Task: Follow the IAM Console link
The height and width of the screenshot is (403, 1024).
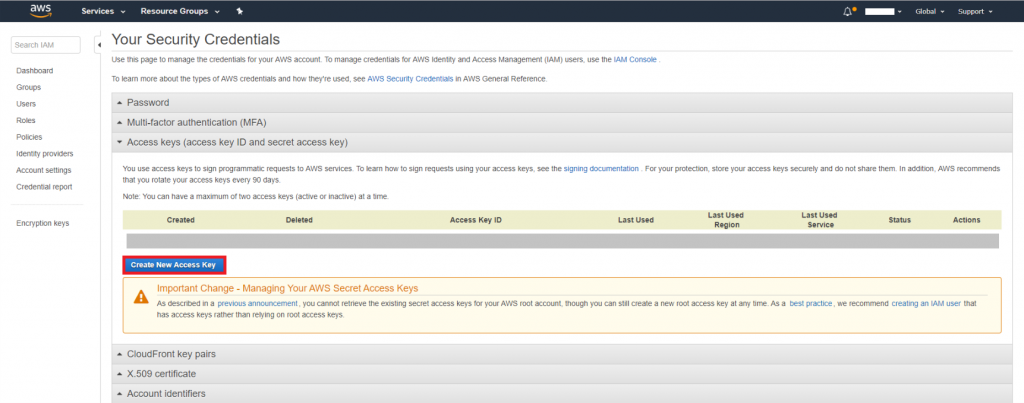Action: tap(635, 59)
